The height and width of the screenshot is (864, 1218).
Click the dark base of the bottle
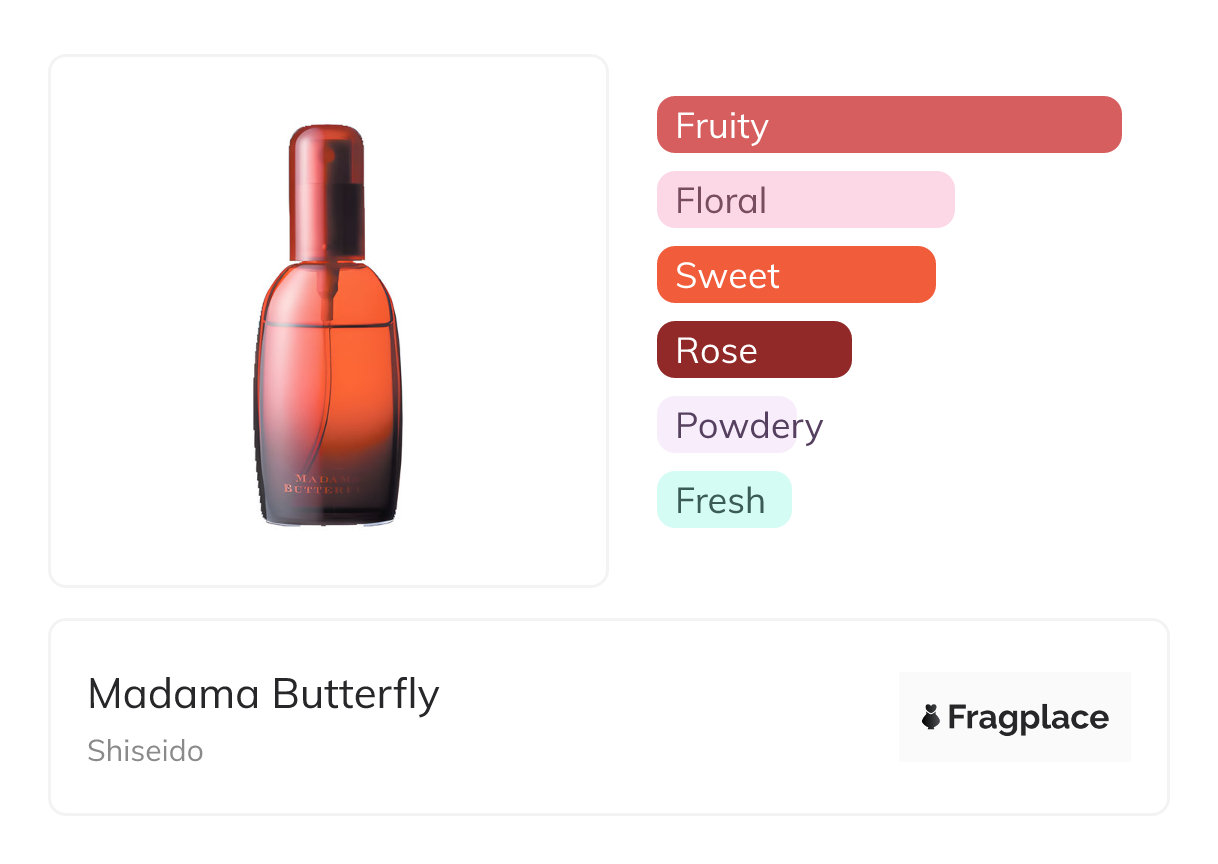coord(328,510)
